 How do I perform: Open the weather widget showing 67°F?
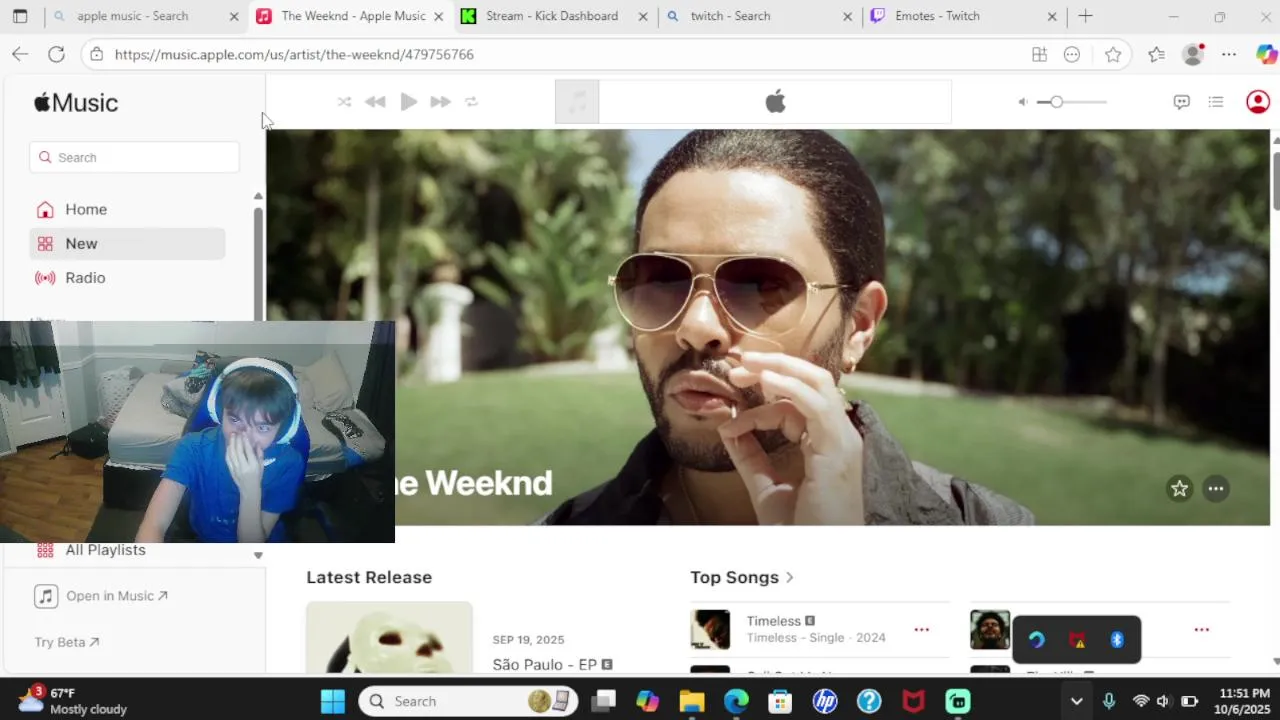(x=73, y=701)
